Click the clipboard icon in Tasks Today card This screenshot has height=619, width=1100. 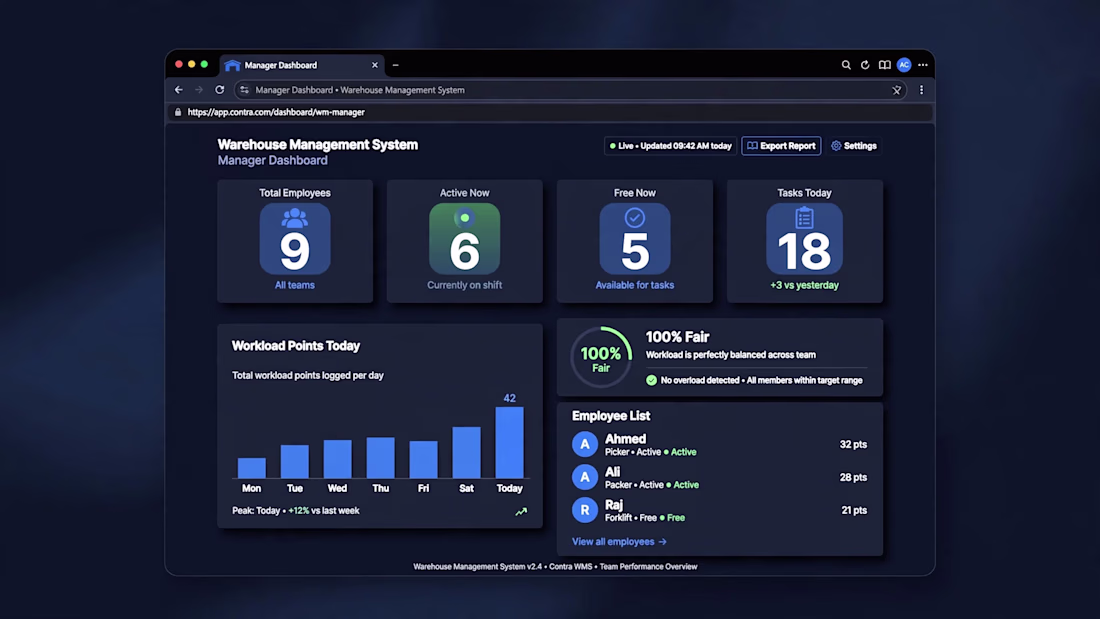805,218
